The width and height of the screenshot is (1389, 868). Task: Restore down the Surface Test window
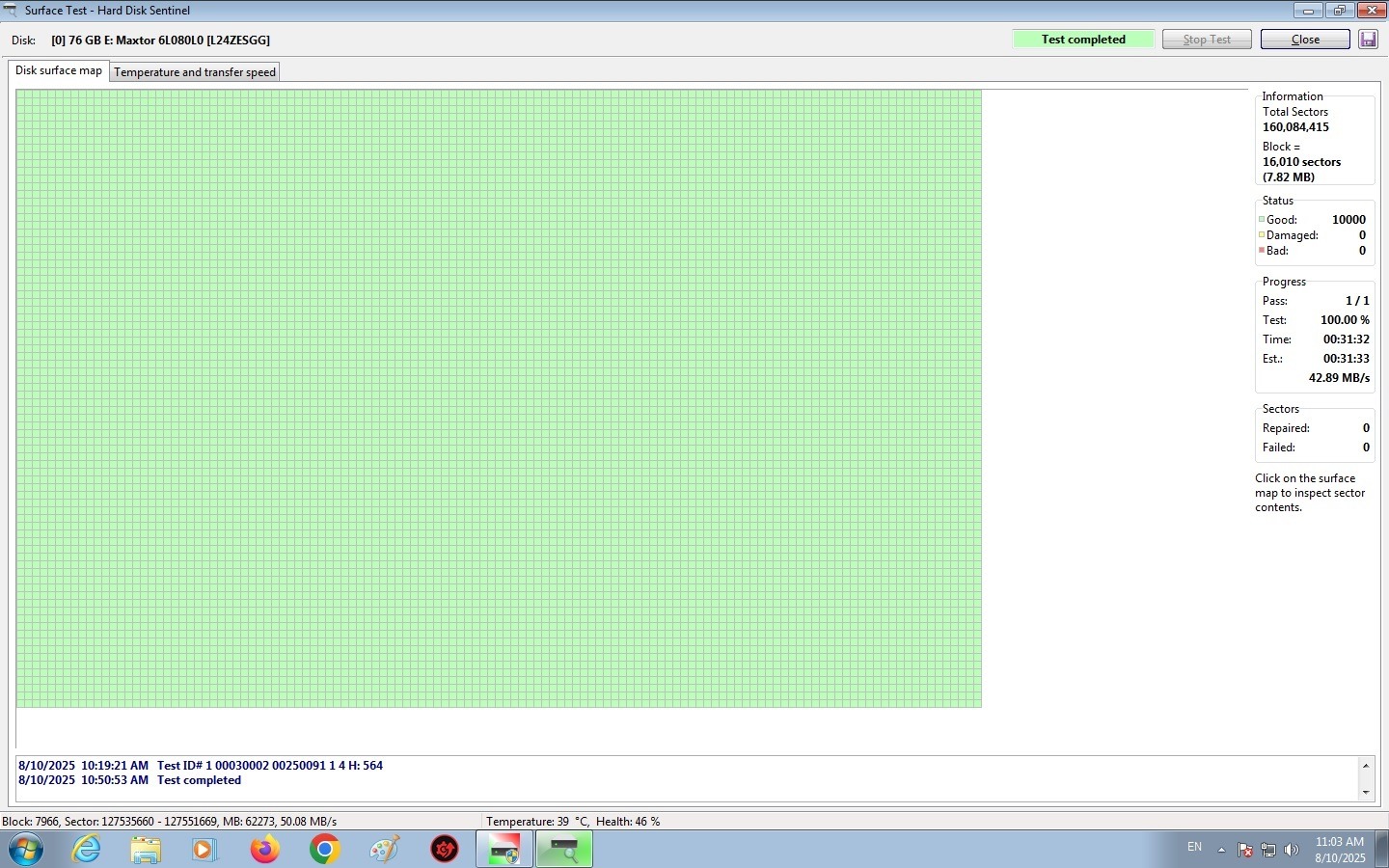pyautogui.click(x=1339, y=11)
